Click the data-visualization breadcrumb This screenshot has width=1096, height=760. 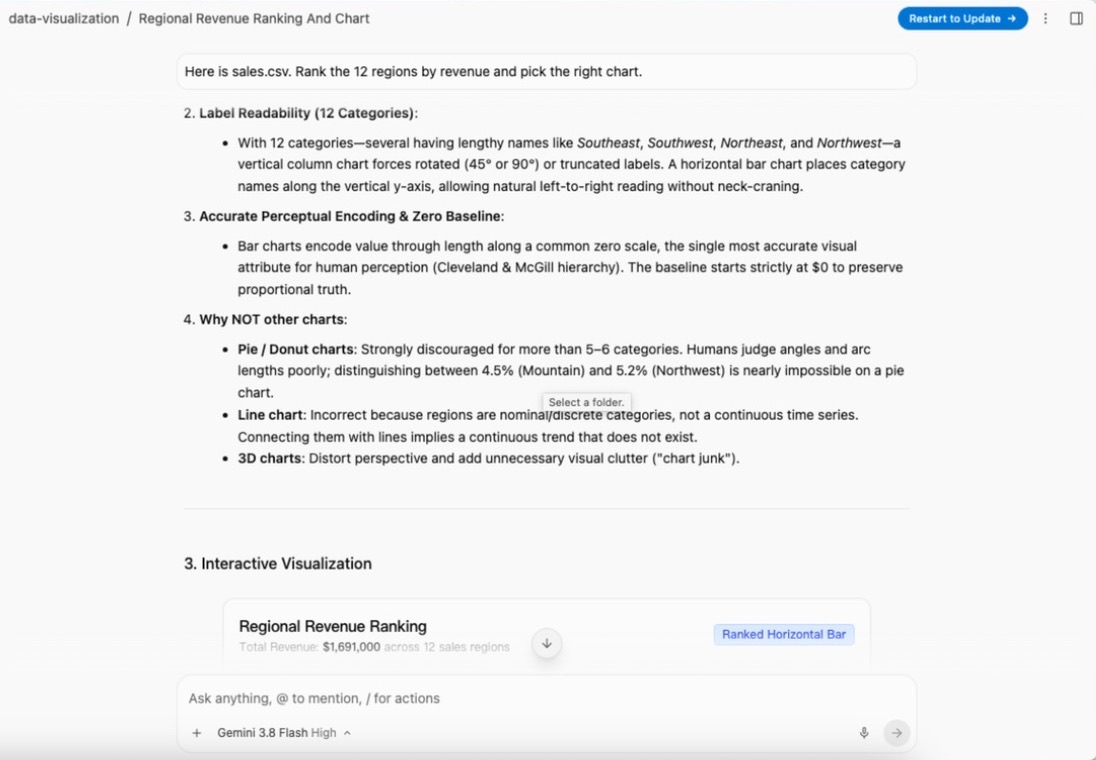64,19
